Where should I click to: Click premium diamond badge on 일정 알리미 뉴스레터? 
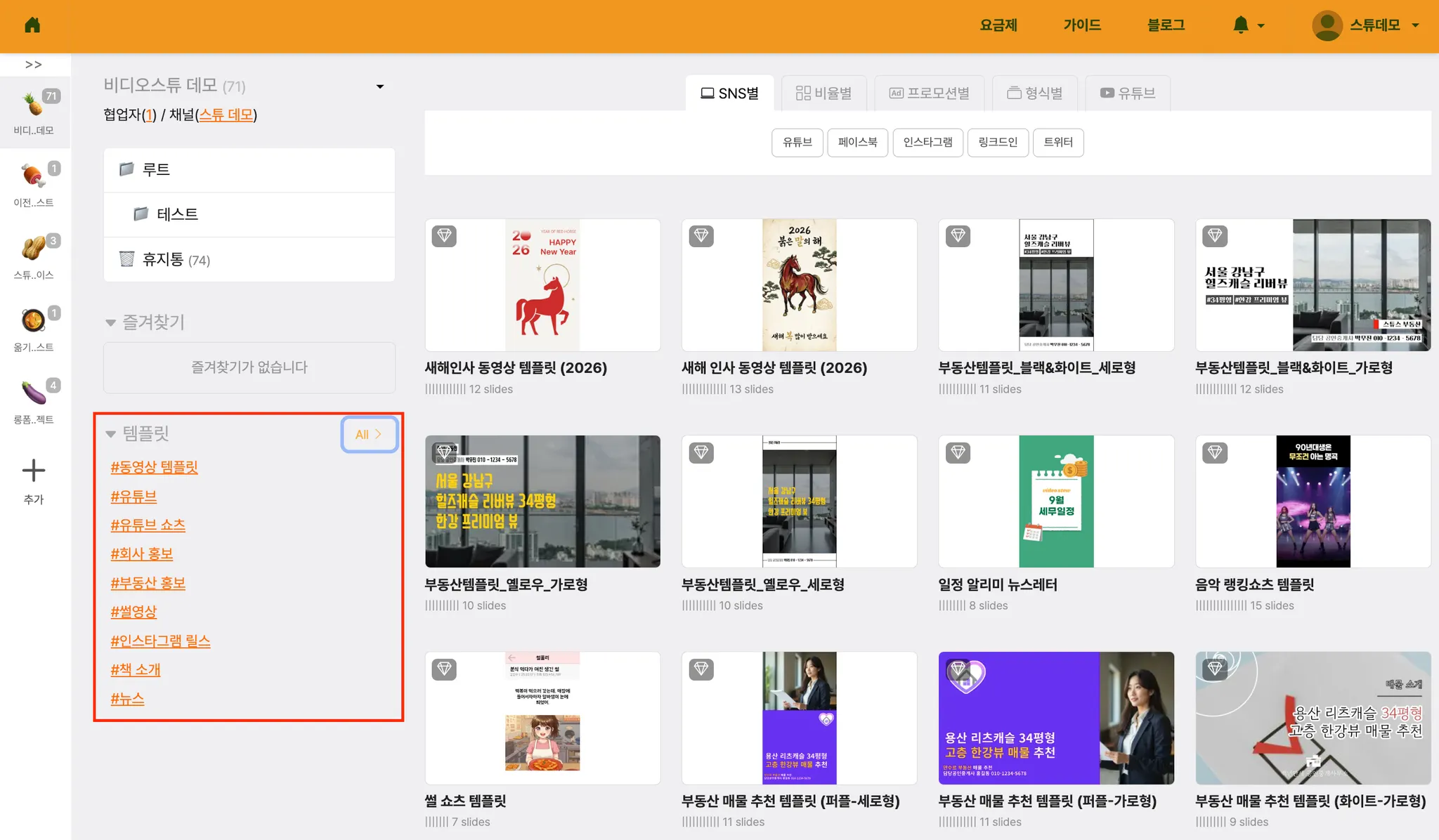coord(958,452)
